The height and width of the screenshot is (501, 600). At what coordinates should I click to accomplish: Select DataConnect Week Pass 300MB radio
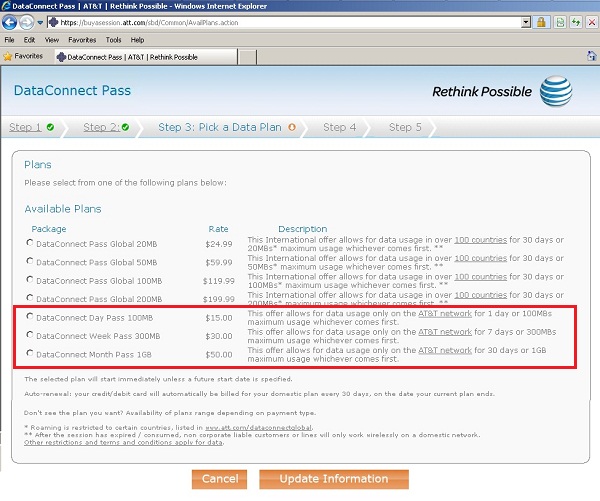pyautogui.click(x=29, y=335)
